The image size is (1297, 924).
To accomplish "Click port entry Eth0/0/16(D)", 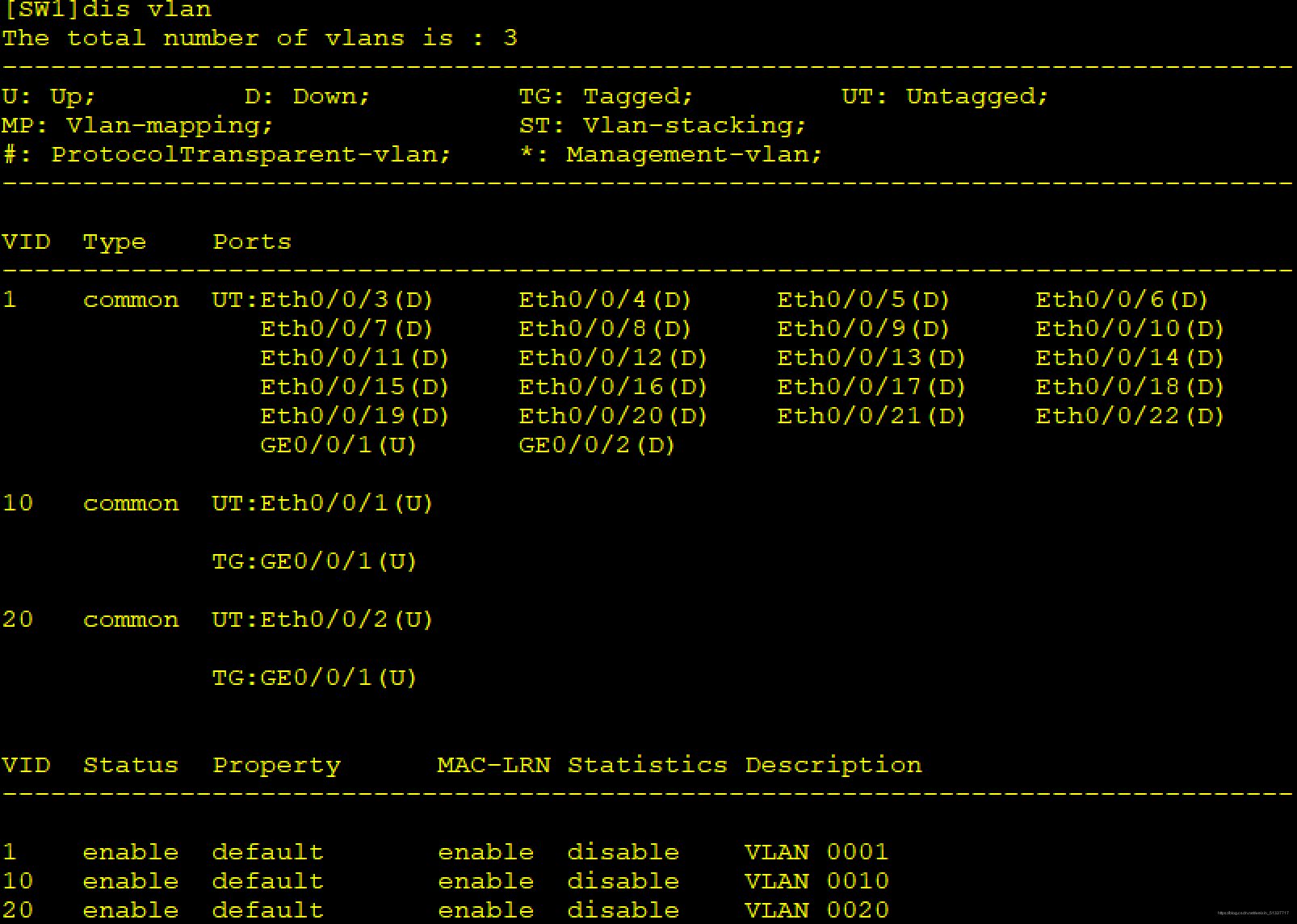I will click(613, 387).
